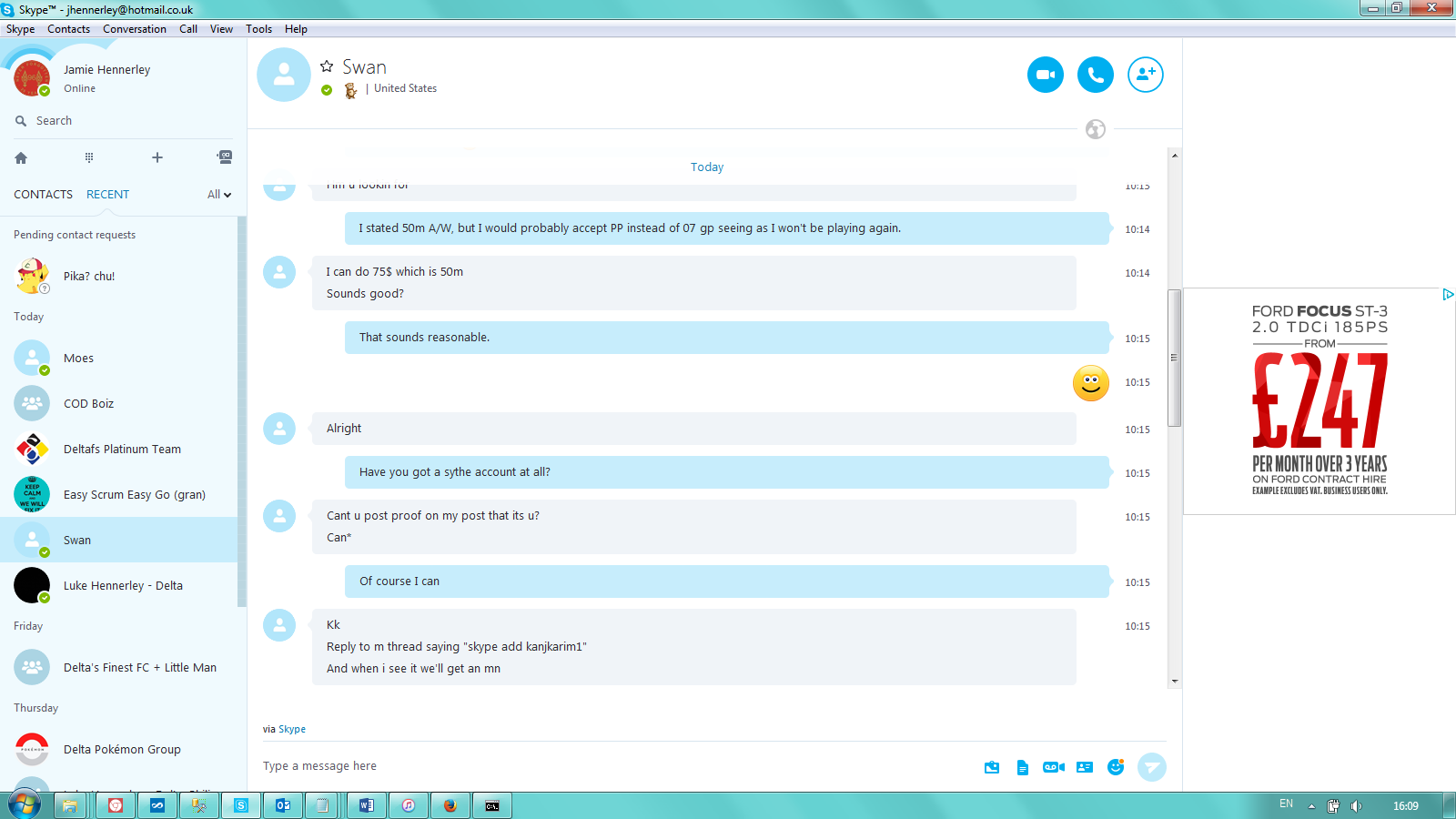Image resolution: width=1456 pixels, height=819 pixels.
Task: Send contacts using the contact card icon
Action: pos(1085,767)
